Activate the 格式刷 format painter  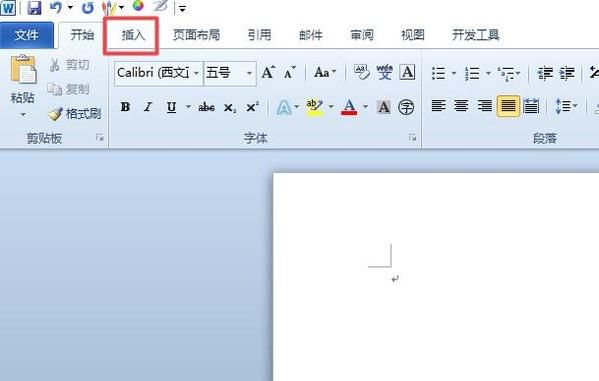pos(75,114)
